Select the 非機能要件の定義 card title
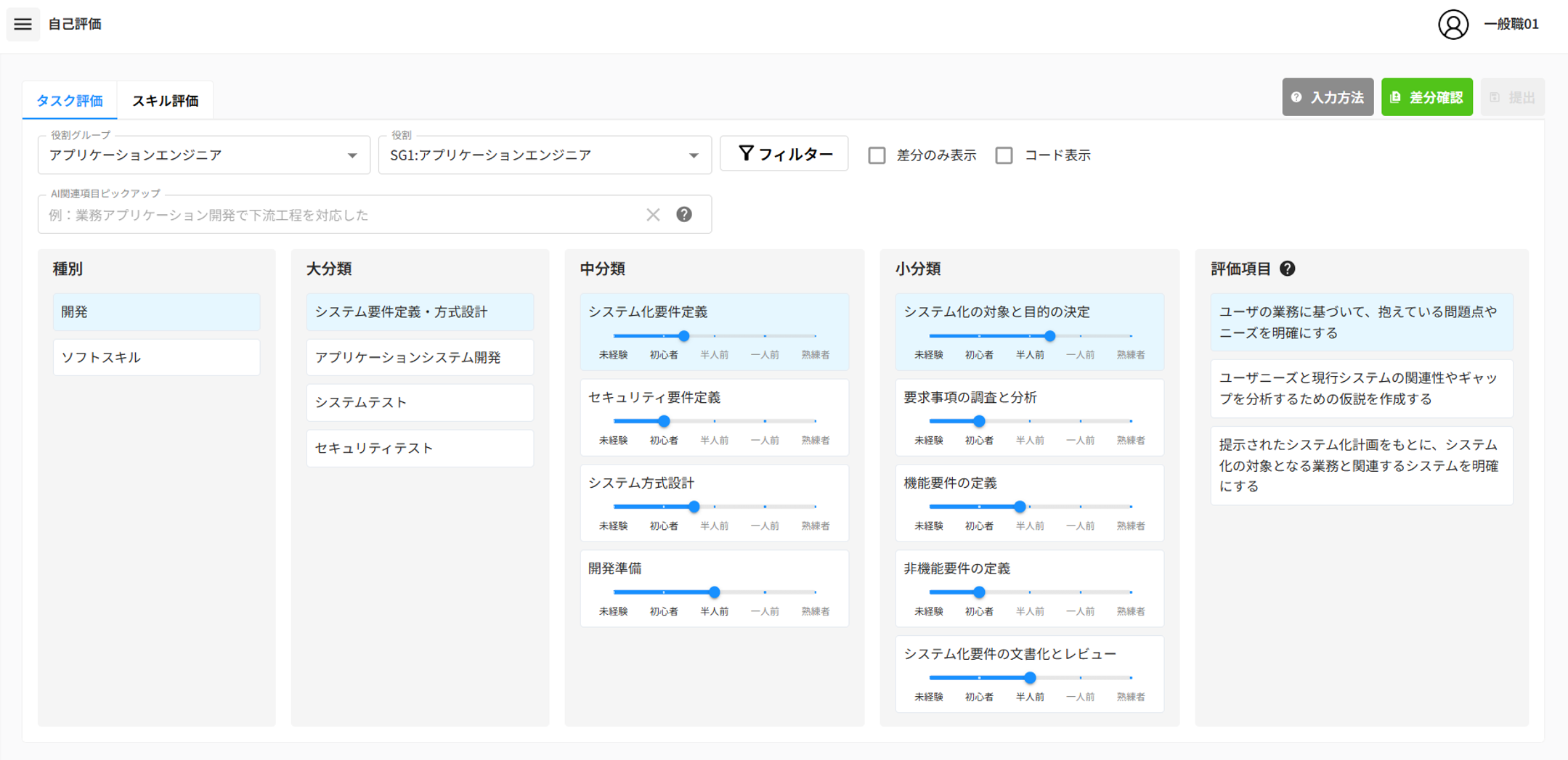Screen dimensions: 1568x760 click(x=957, y=568)
